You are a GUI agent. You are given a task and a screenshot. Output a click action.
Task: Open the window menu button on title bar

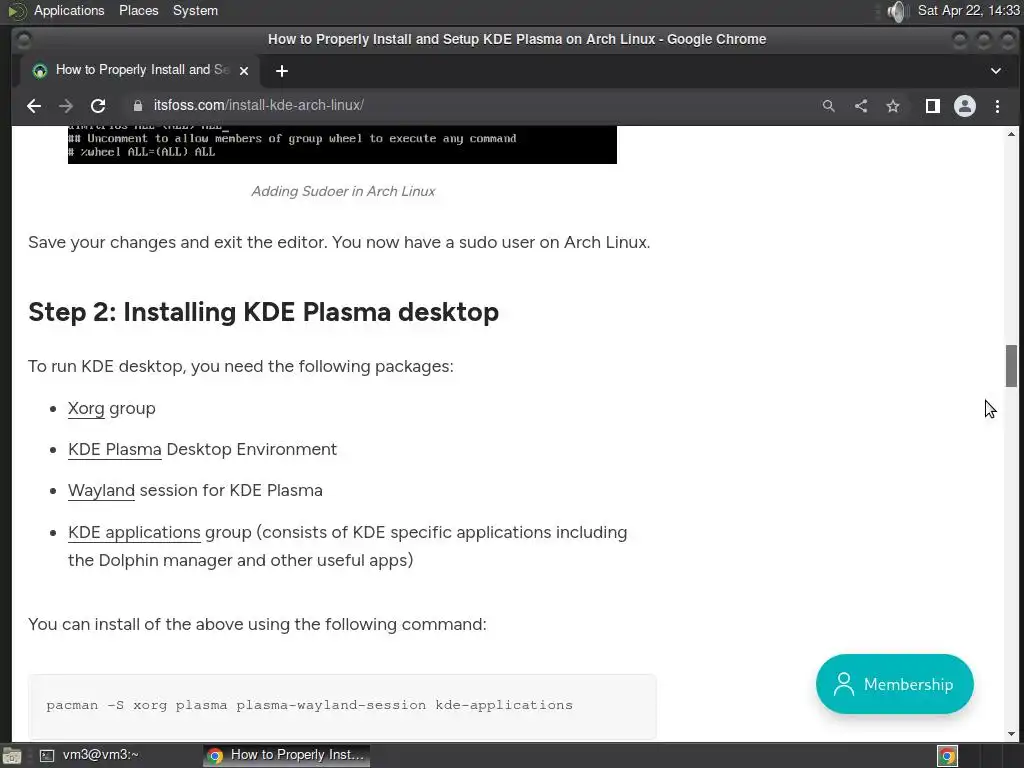[24, 40]
